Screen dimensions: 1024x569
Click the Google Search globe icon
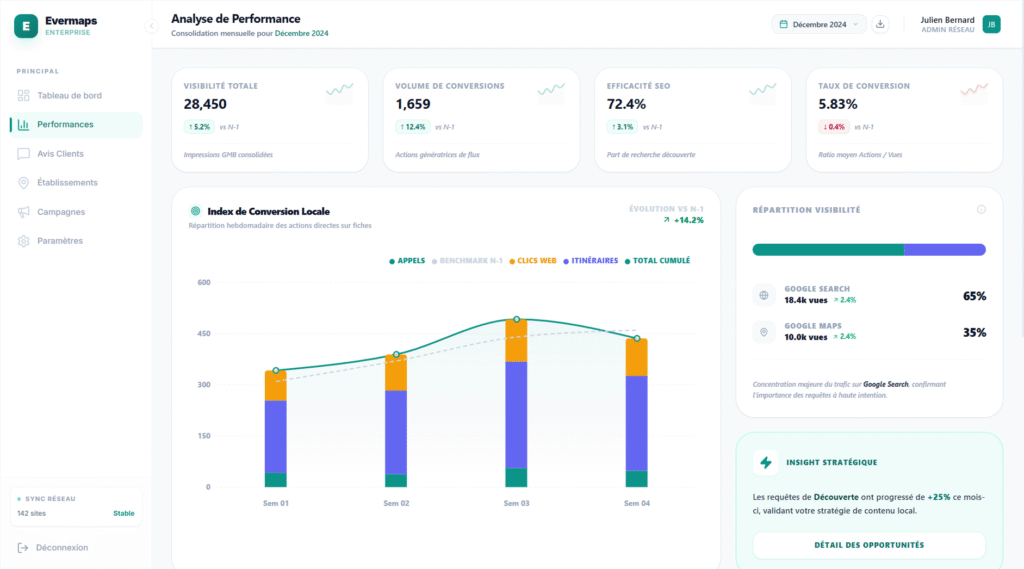coord(764,295)
